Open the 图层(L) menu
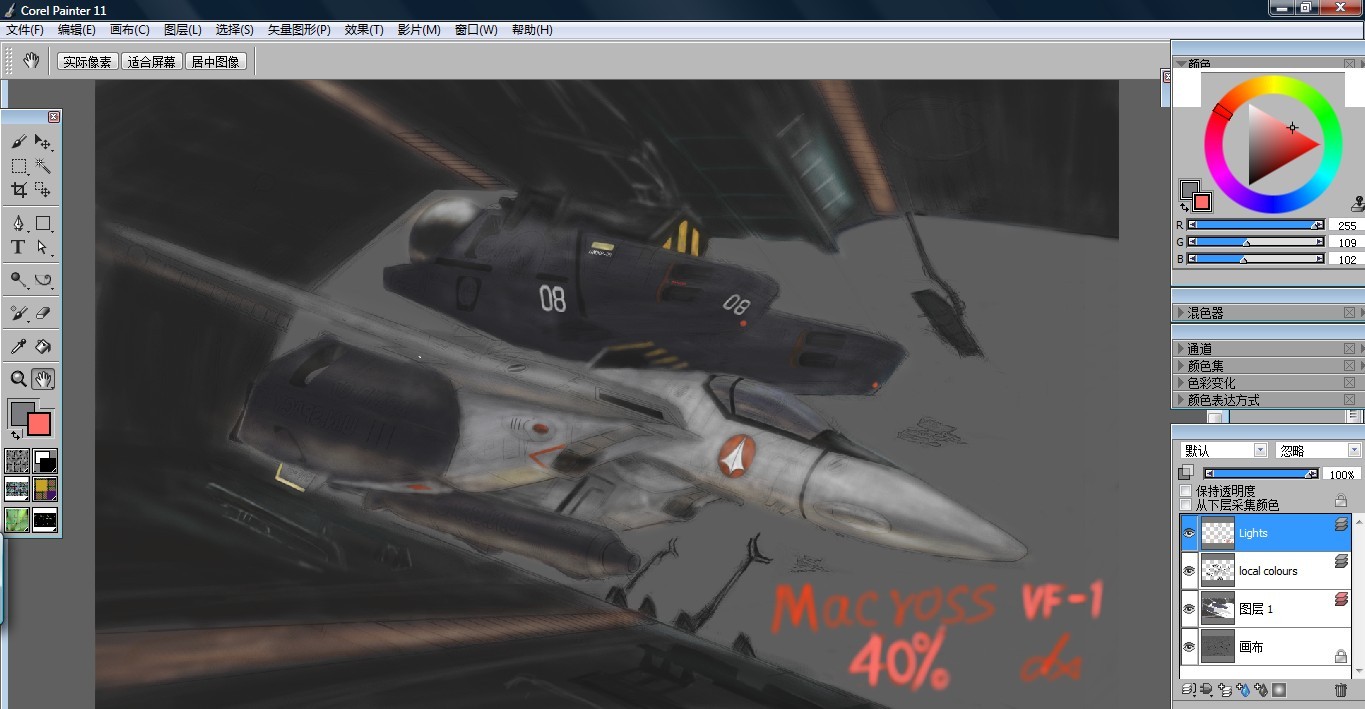1365x709 pixels. tap(183, 30)
